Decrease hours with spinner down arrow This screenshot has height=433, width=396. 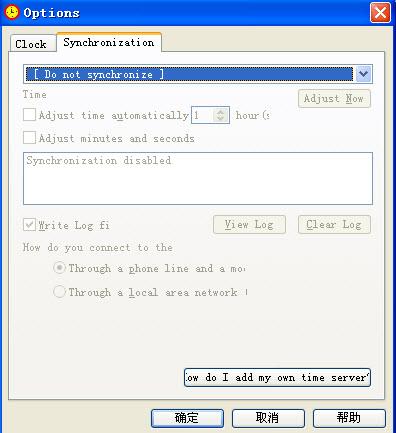[x=220, y=119]
